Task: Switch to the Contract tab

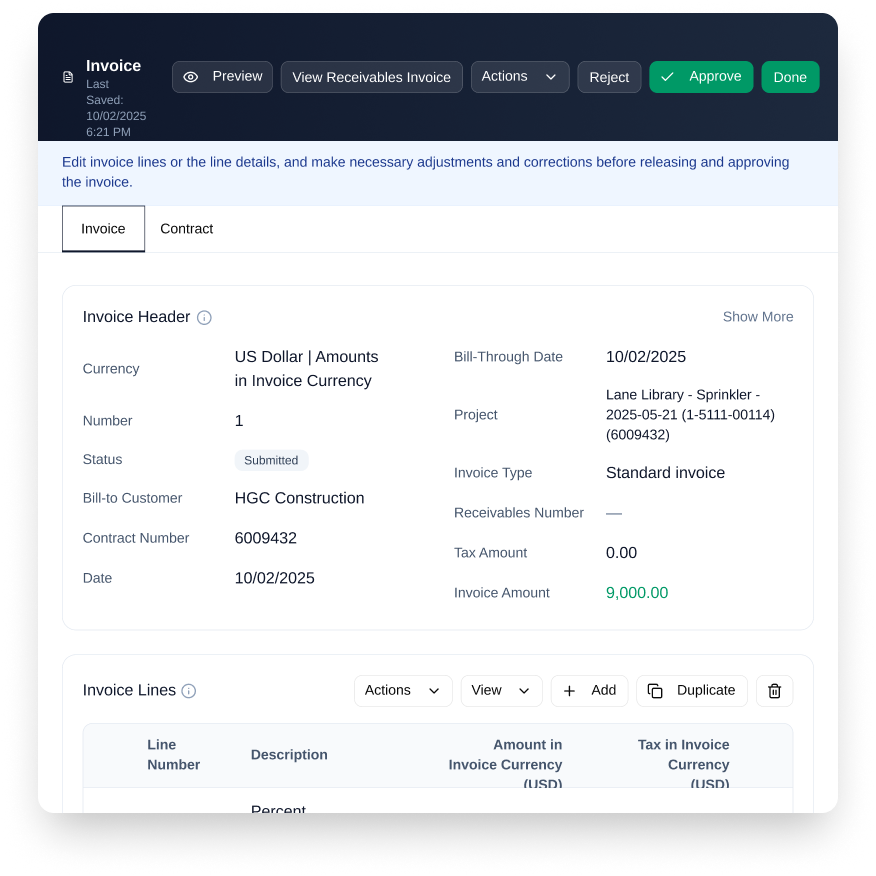Action: [x=186, y=229]
